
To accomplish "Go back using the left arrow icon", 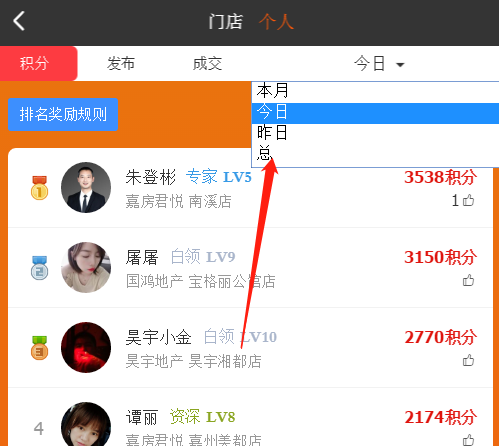I will click(x=19, y=21).
